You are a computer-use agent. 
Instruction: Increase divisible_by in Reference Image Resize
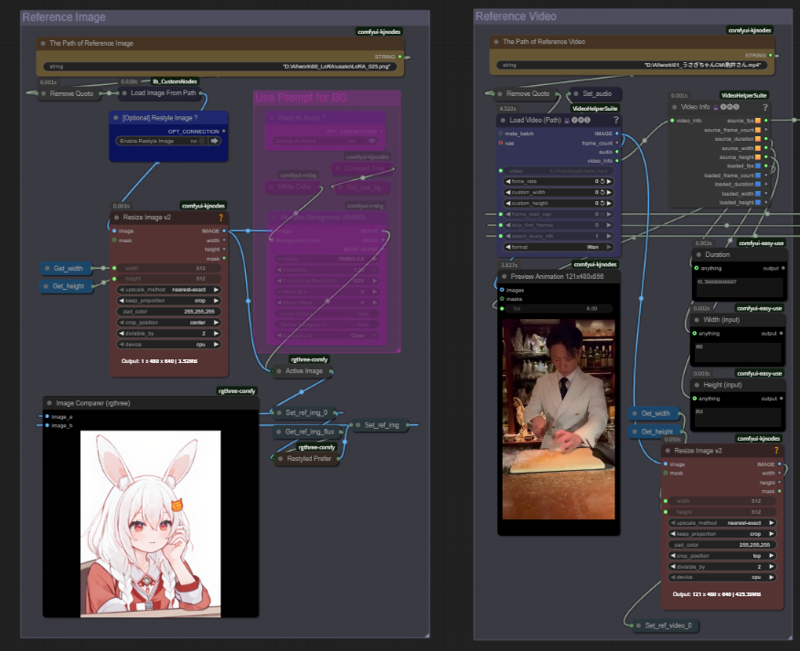[x=216, y=334]
